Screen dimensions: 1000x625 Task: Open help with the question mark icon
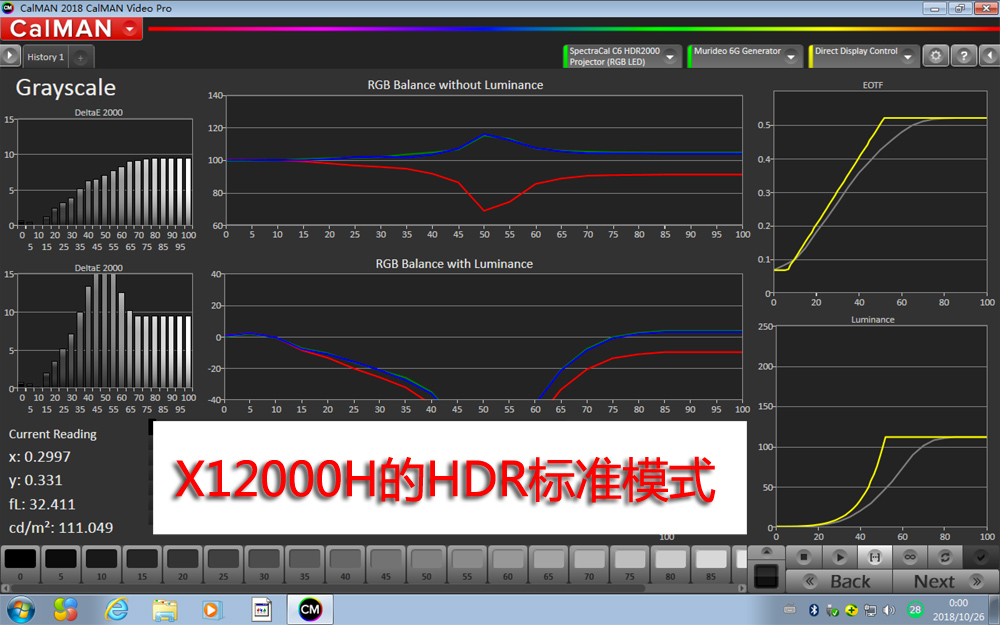pyautogui.click(x=962, y=56)
